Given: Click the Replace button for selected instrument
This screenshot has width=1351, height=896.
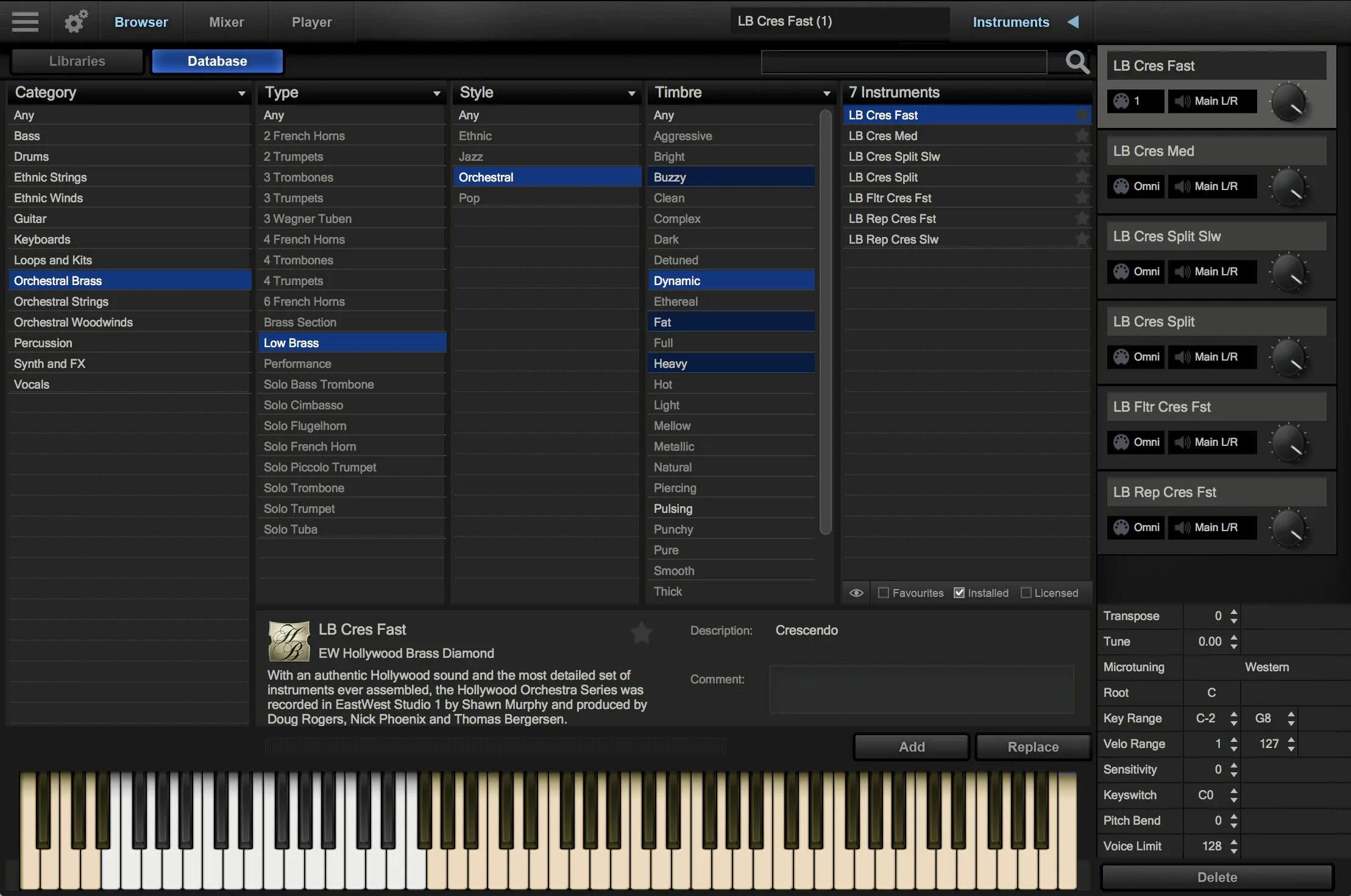Looking at the screenshot, I should tap(1033, 747).
